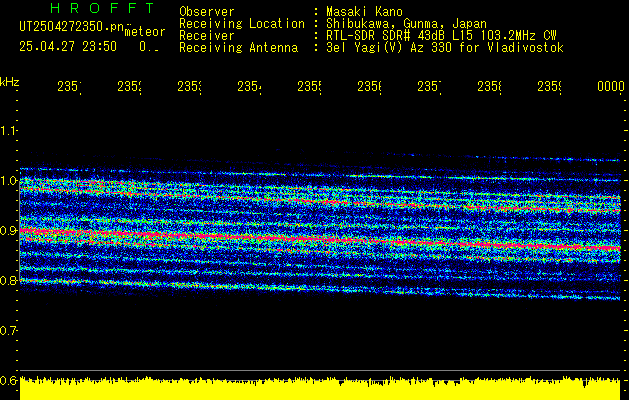This screenshot has width=629, height=400.
Task: Click the word meteor in header
Action: [x=145, y=32]
